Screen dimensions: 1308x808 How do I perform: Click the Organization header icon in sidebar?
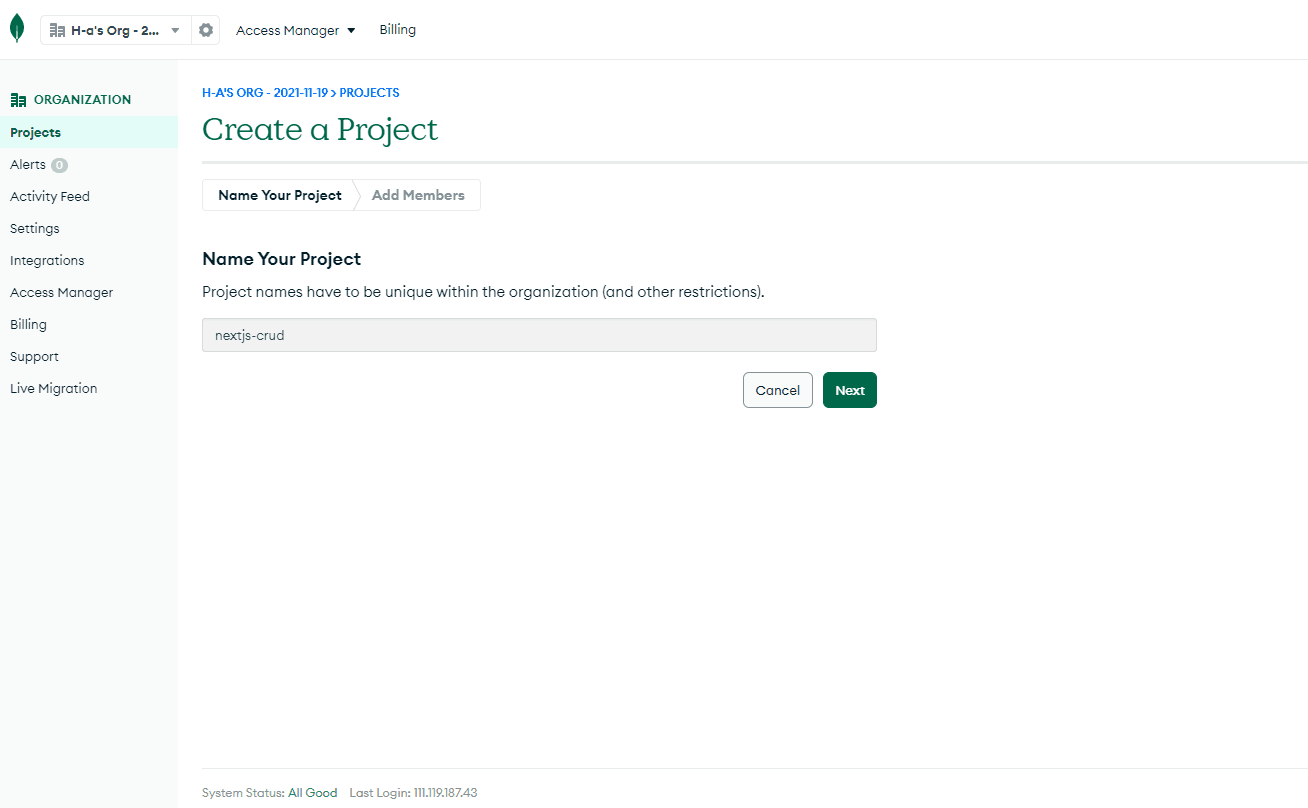pos(18,100)
